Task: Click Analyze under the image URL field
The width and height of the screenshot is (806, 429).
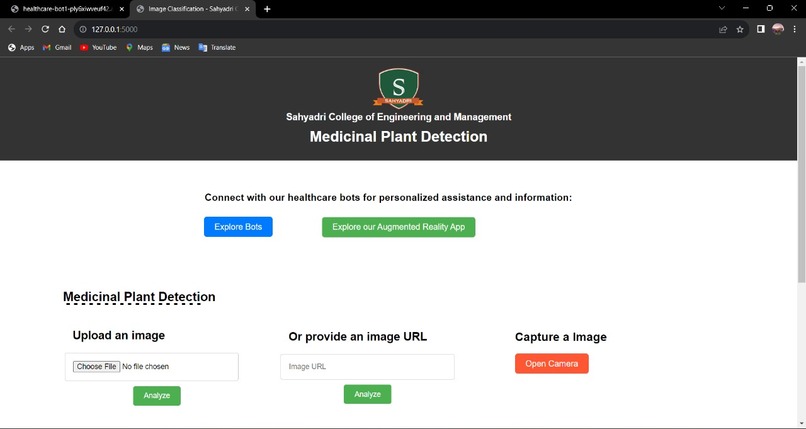Action: pyautogui.click(x=367, y=394)
